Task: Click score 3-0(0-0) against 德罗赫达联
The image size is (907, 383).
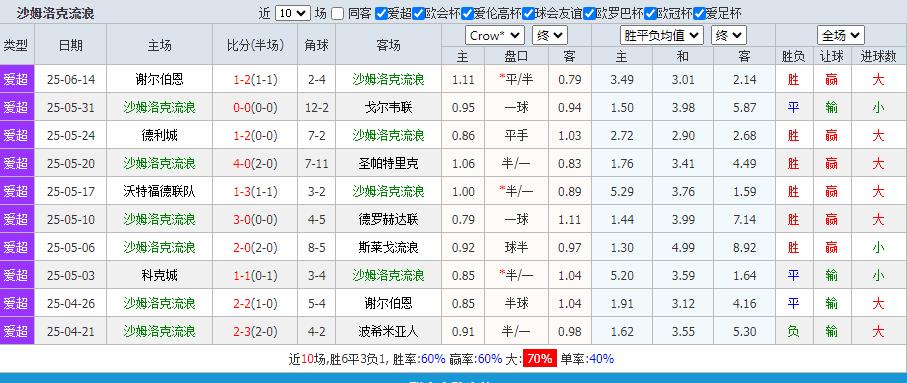Action: tap(255, 219)
